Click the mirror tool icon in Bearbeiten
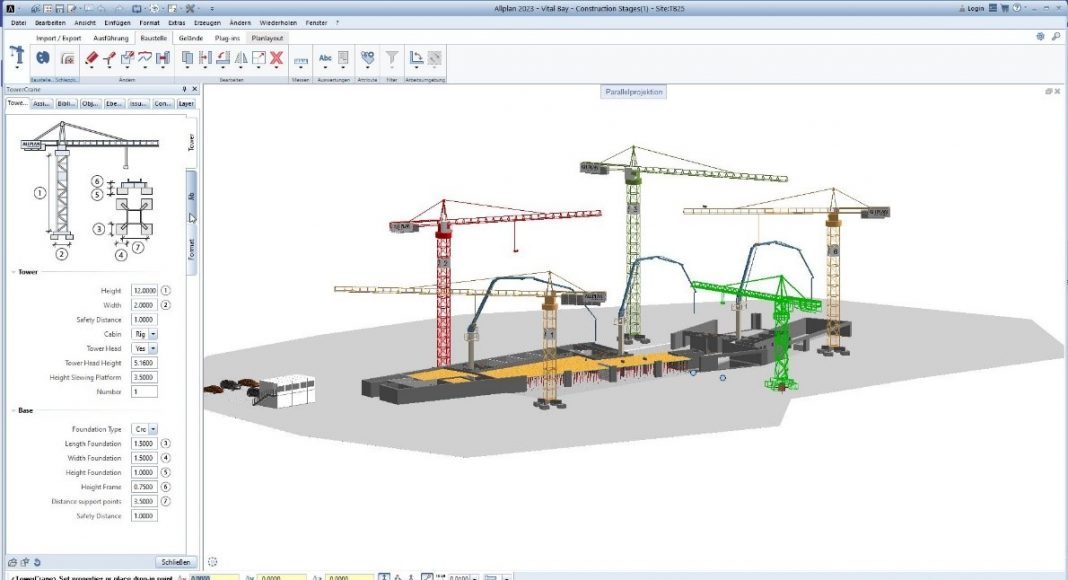The width and height of the screenshot is (1068, 580). [x=240, y=58]
